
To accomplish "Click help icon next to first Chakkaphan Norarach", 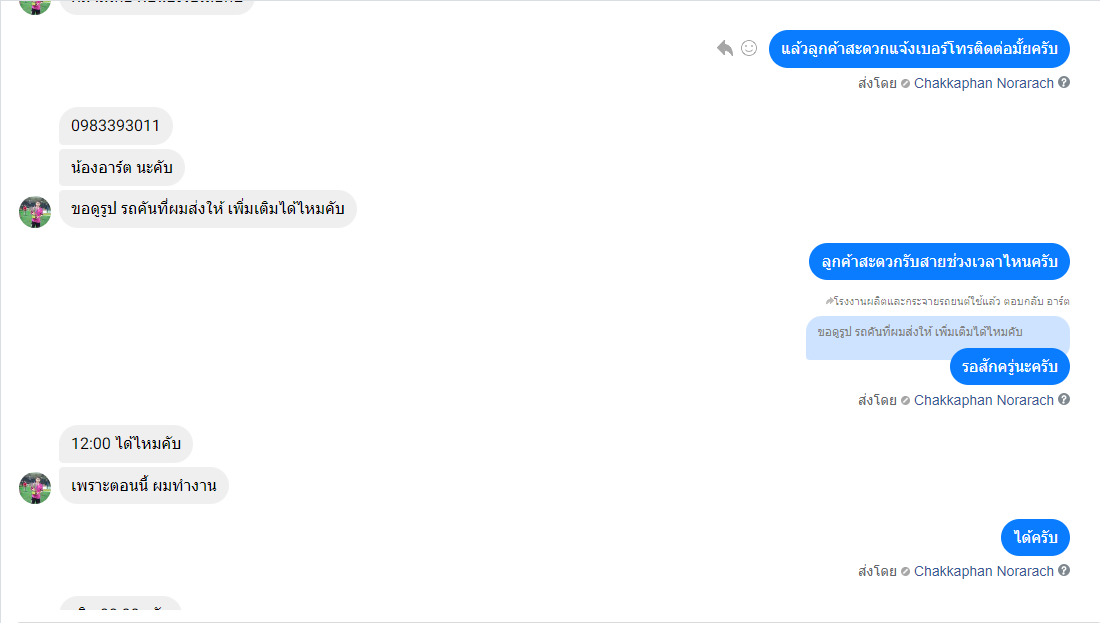I will (1064, 82).
